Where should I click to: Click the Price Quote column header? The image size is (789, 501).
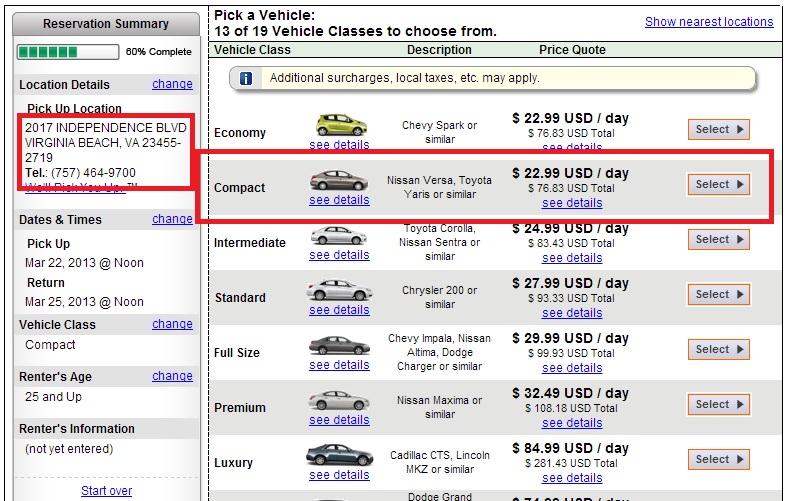point(572,50)
